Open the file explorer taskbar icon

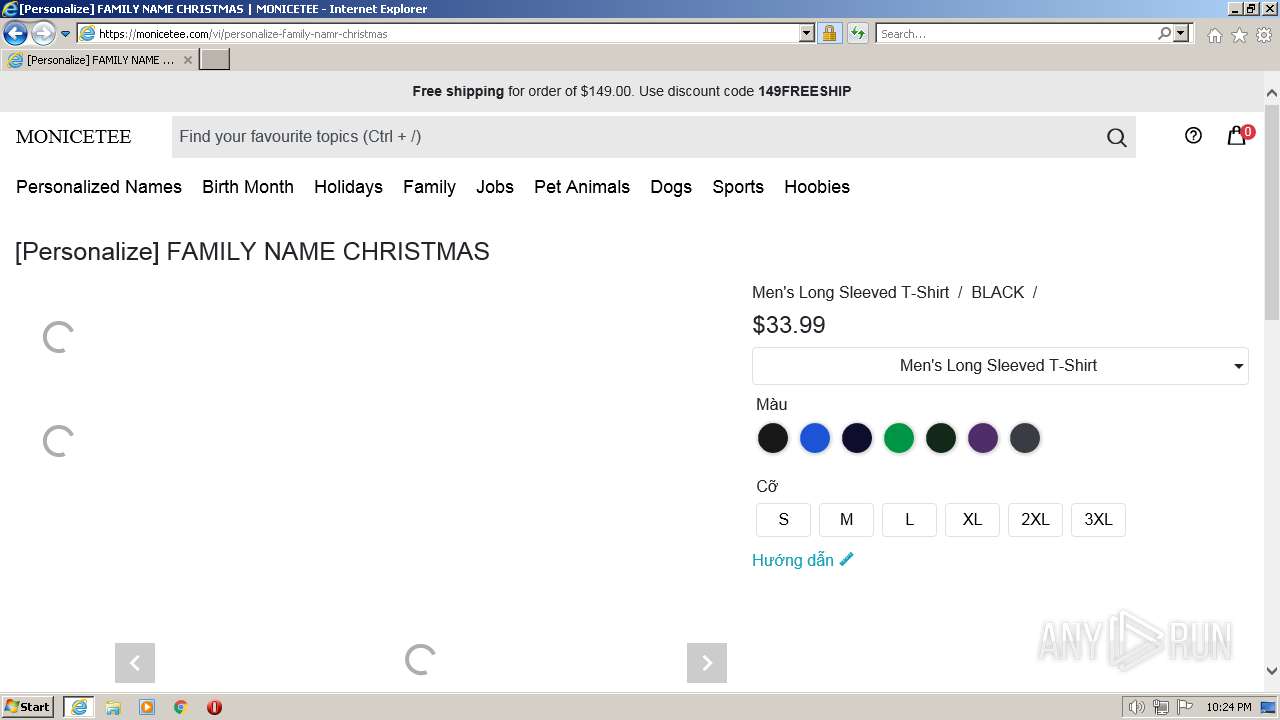(113, 707)
